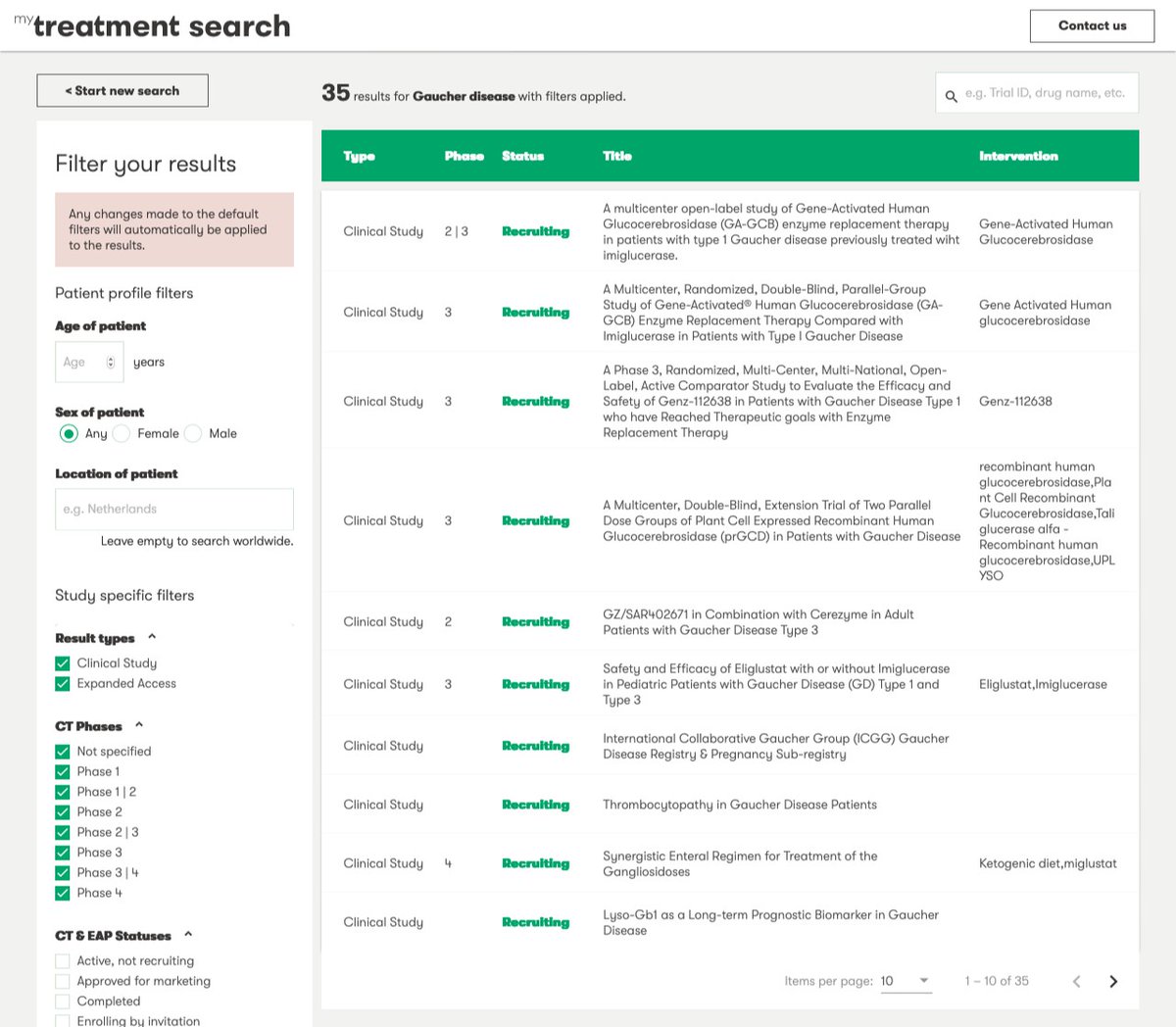Open the prGCD extension trial title
The width and height of the screenshot is (1176, 1027).
(x=781, y=521)
